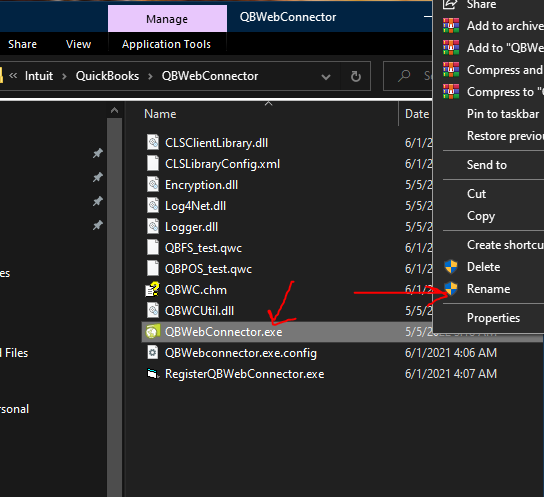
Task: Open the Application Tools tab
Action: pyautogui.click(x=167, y=44)
